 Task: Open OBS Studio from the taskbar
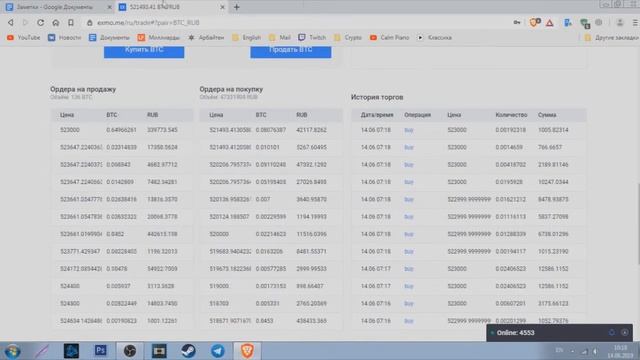tap(130, 351)
